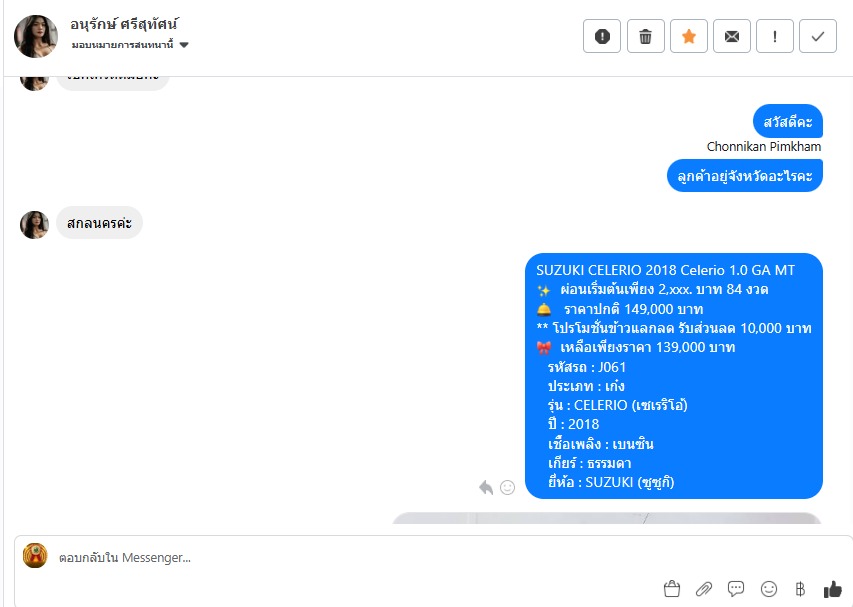Open contact profile picture in header

pos(36,36)
